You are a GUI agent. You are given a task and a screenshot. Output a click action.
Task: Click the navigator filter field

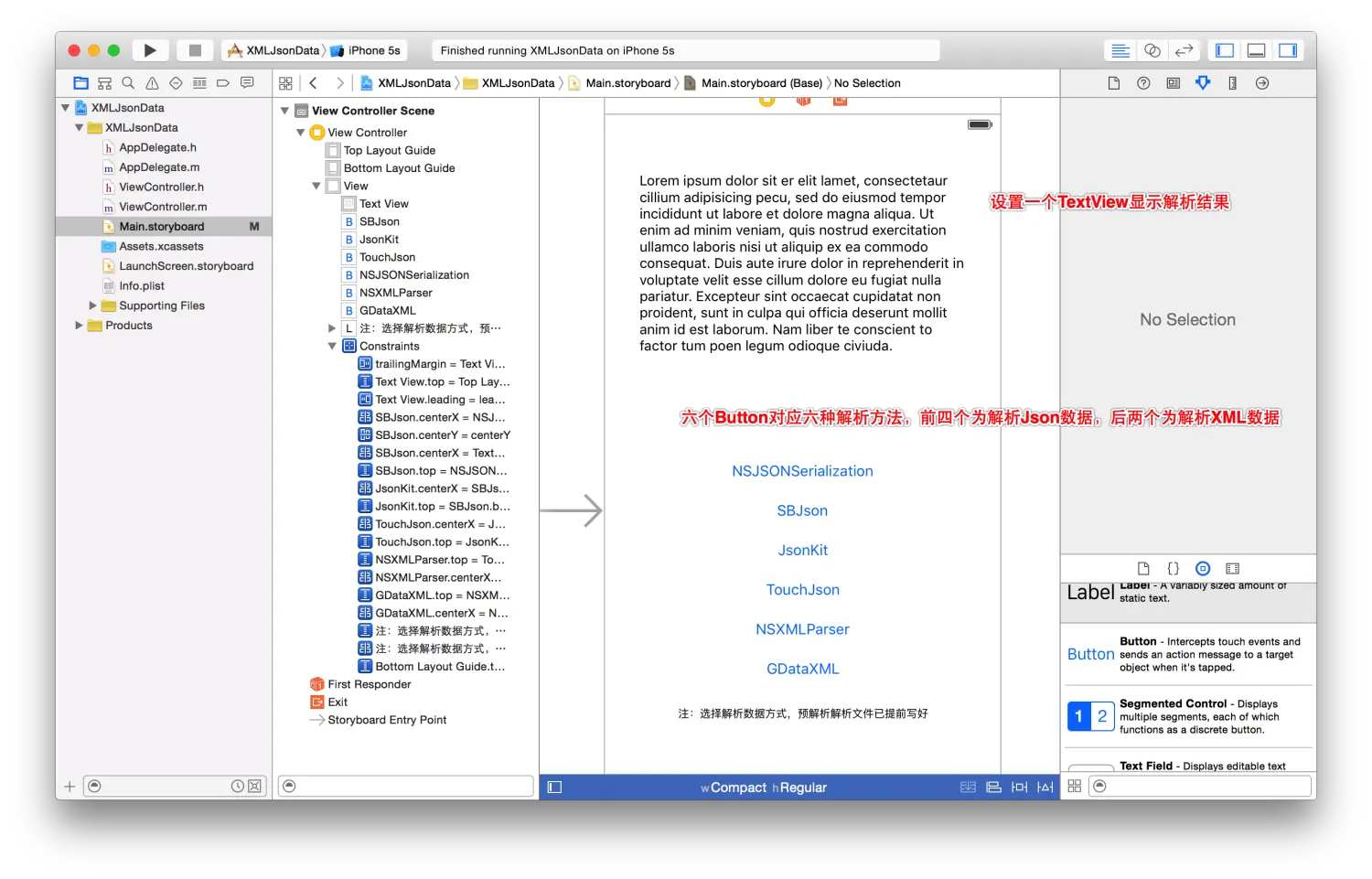click(x=174, y=786)
